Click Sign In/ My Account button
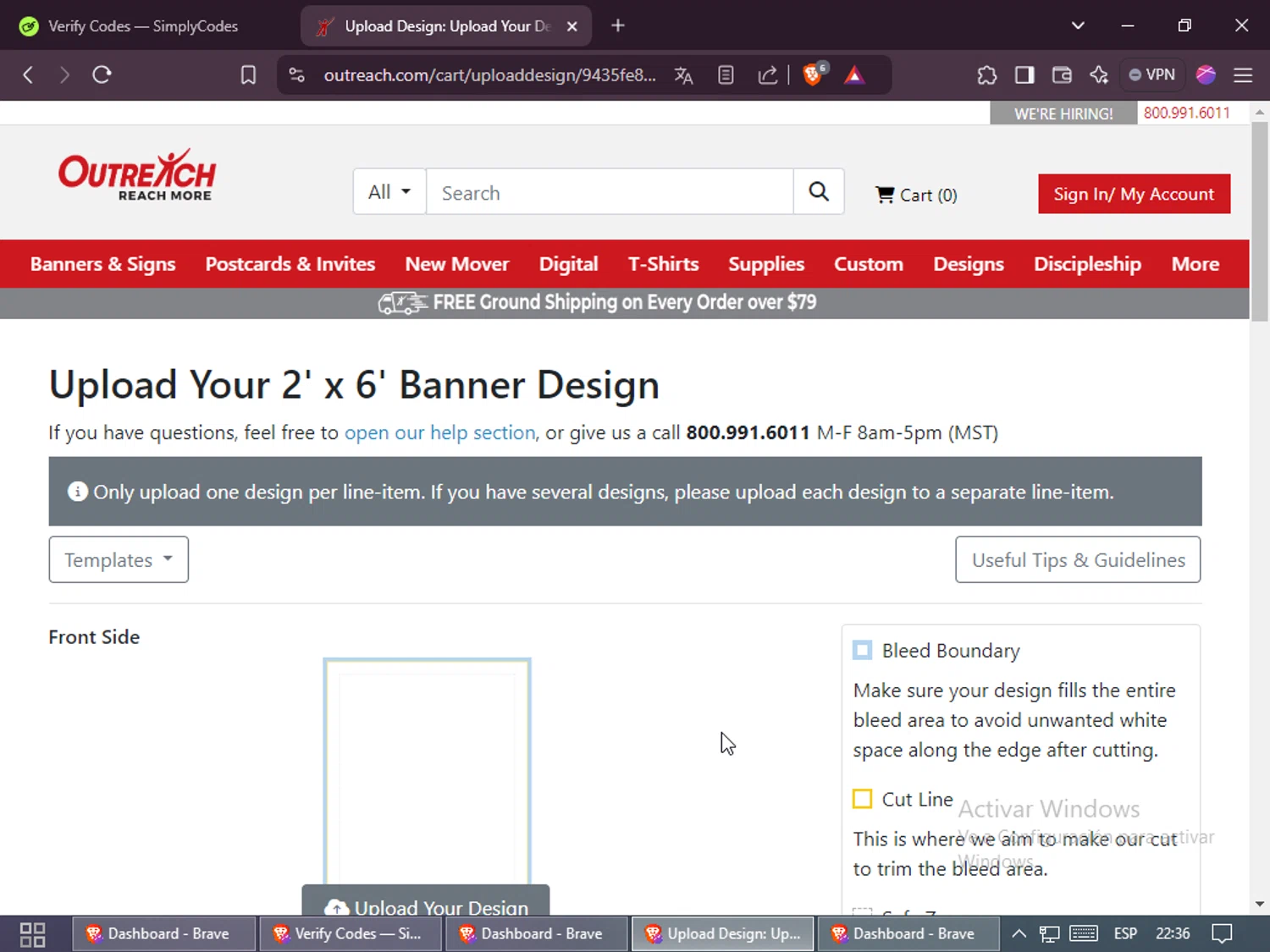1270x952 pixels. (1134, 194)
